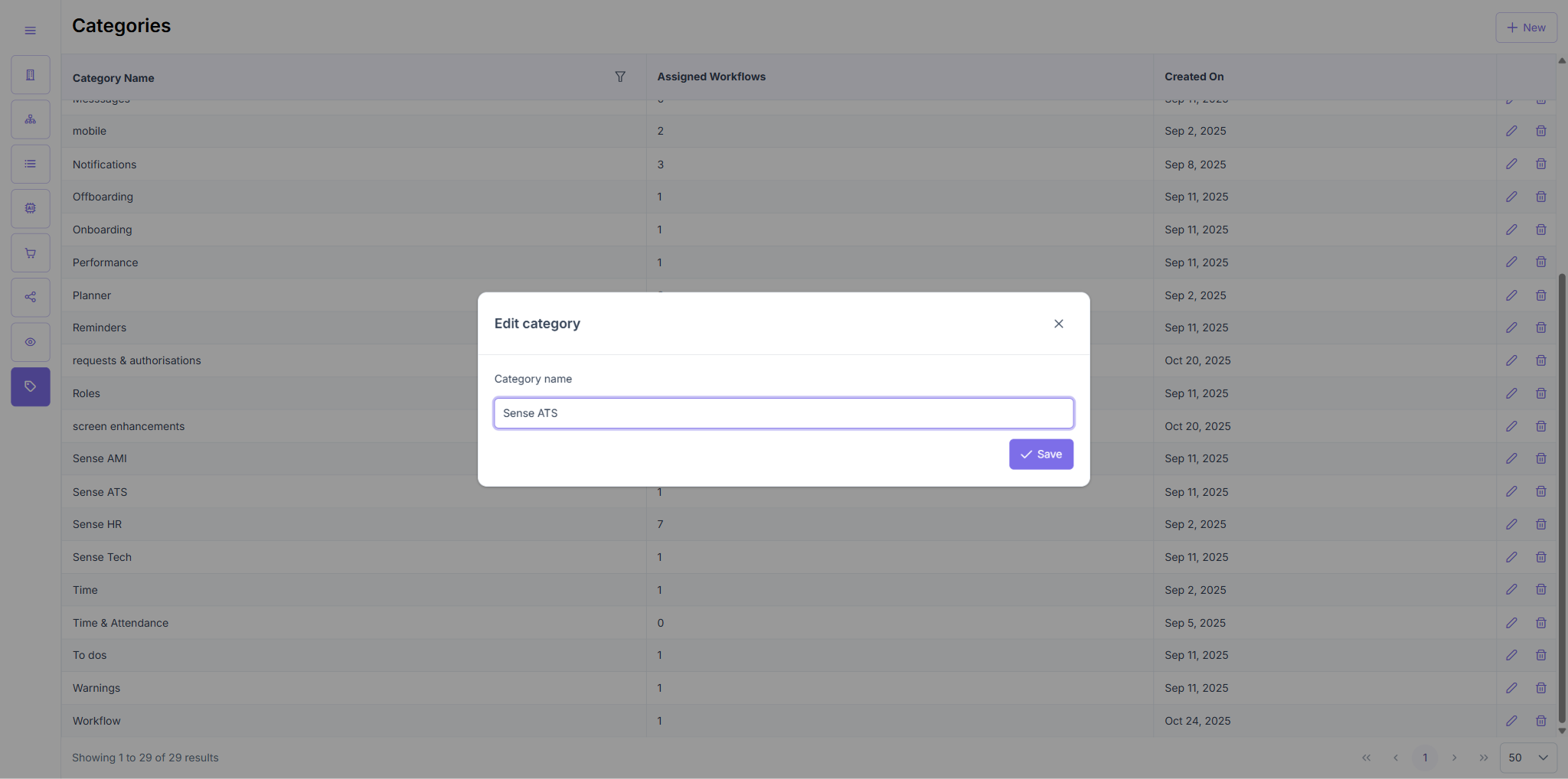Image resolution: width=1568 pixels, height=779 pixels.
Task: Select the tag categories icon in the sidebar
Action: [x=31, y=386]
